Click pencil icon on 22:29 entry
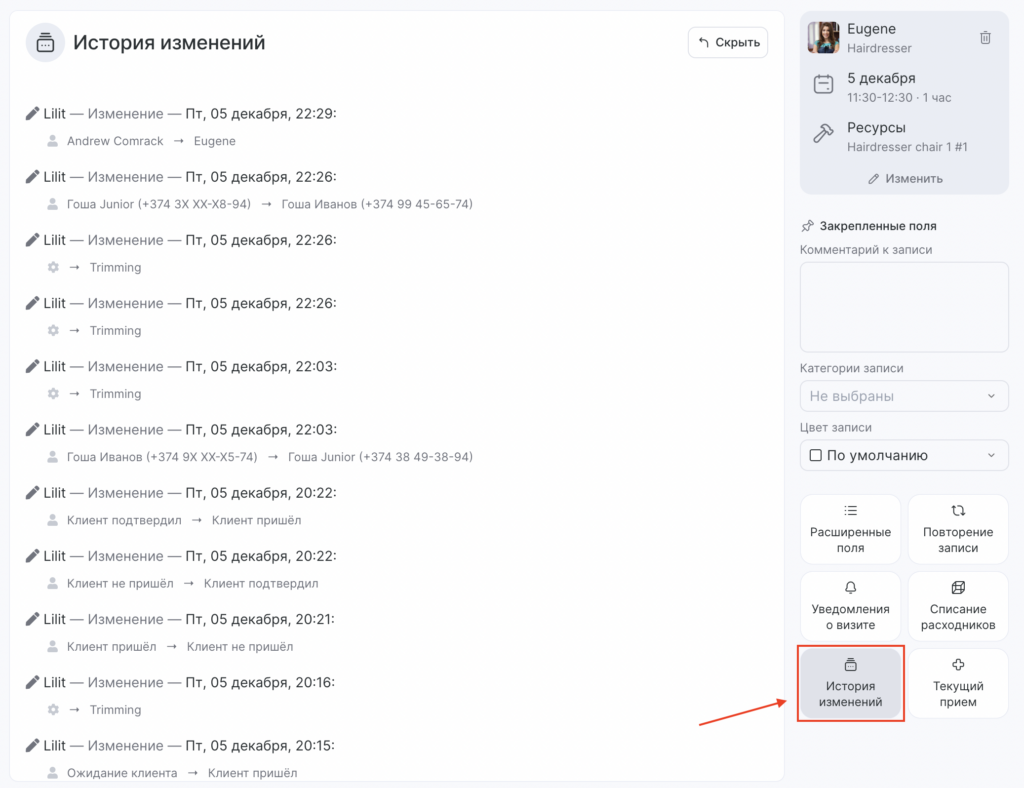The width and height of the screenshot is (1024, 788). [32, 114]
